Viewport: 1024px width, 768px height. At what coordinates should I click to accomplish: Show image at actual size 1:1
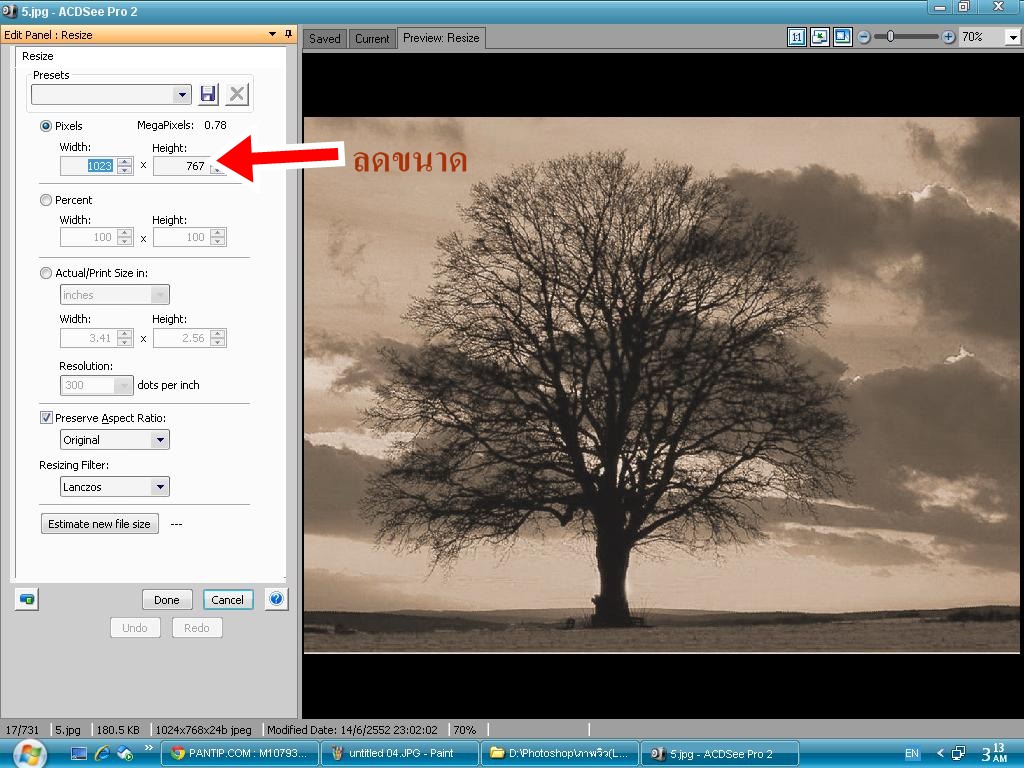(796, 37)
